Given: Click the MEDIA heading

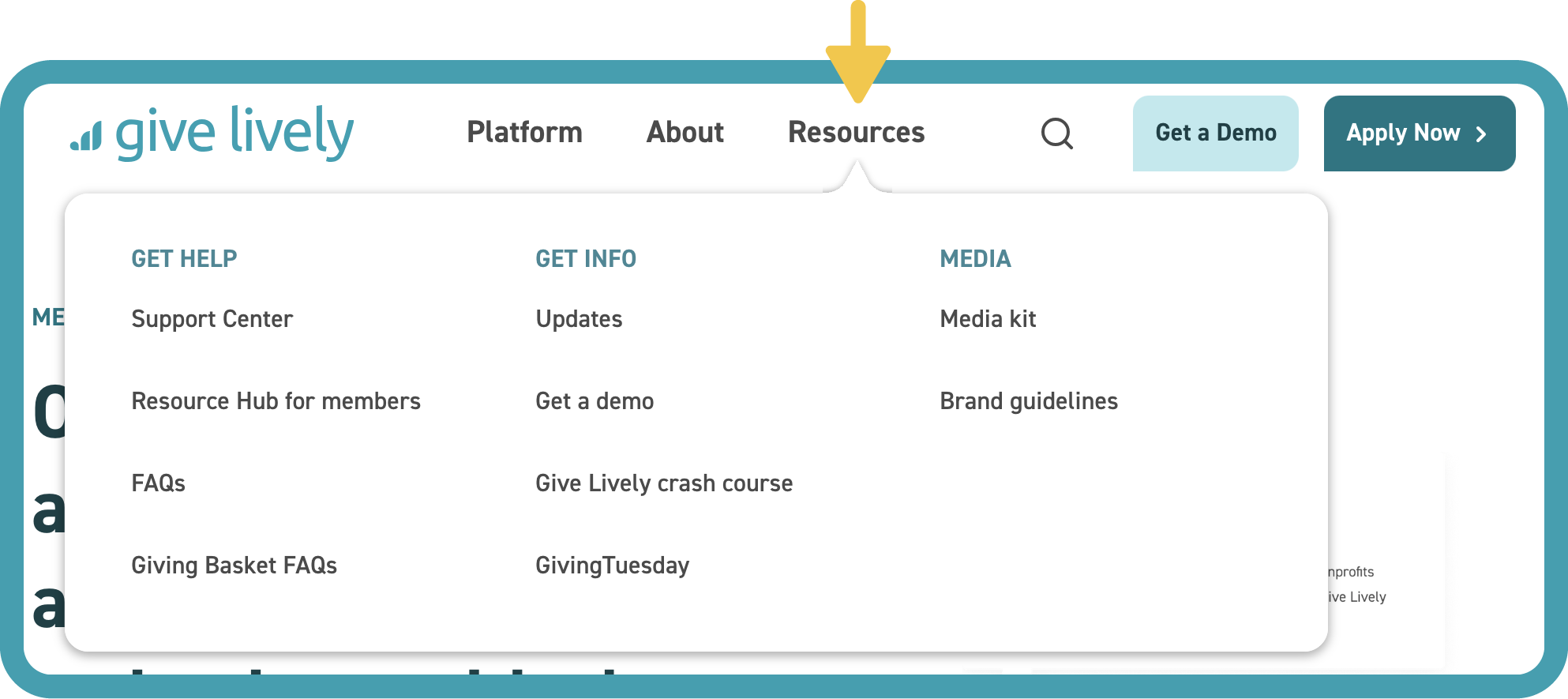Looking at the screenshot, I should click(x=975, y=259).
